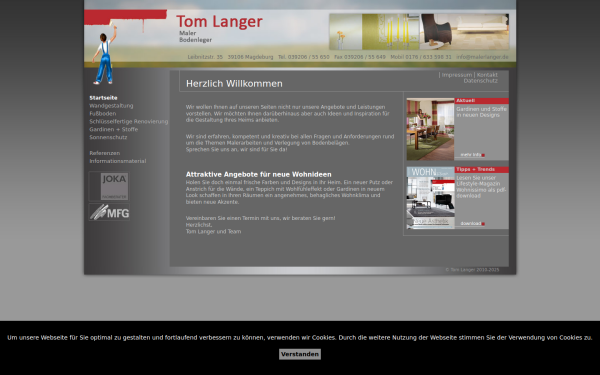Click the Tom Langer logo title
The height and width of the screenshot is (375, 600).
tap(219, 22)
